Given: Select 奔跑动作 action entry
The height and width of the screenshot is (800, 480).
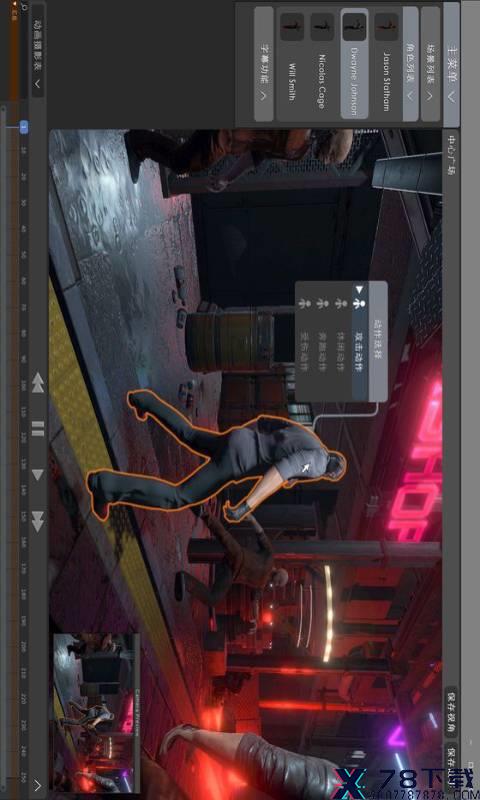Looking at the screenshot, I should (322, 352).
